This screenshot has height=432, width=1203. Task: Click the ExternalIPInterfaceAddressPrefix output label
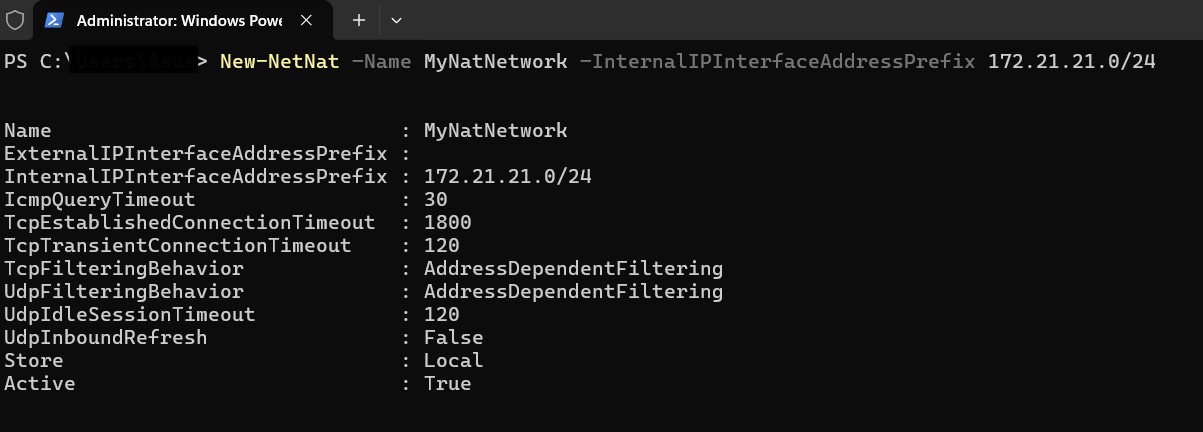(x=195, y=154)
